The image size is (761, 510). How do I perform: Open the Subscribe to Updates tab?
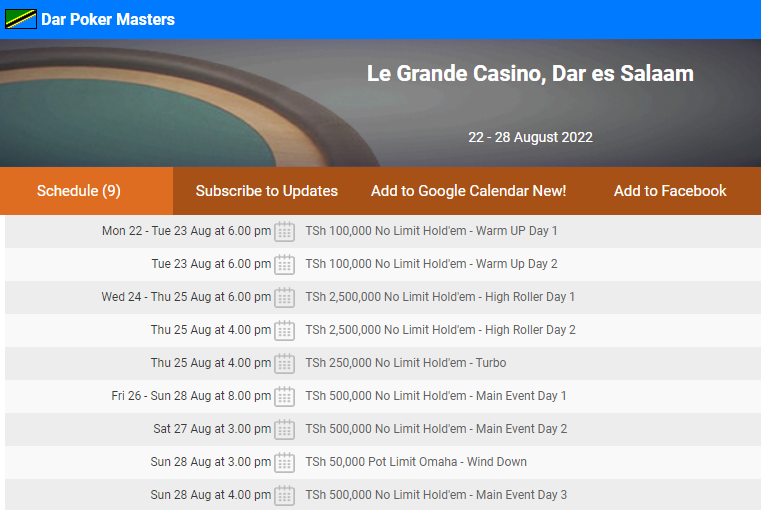click(266, 191)
